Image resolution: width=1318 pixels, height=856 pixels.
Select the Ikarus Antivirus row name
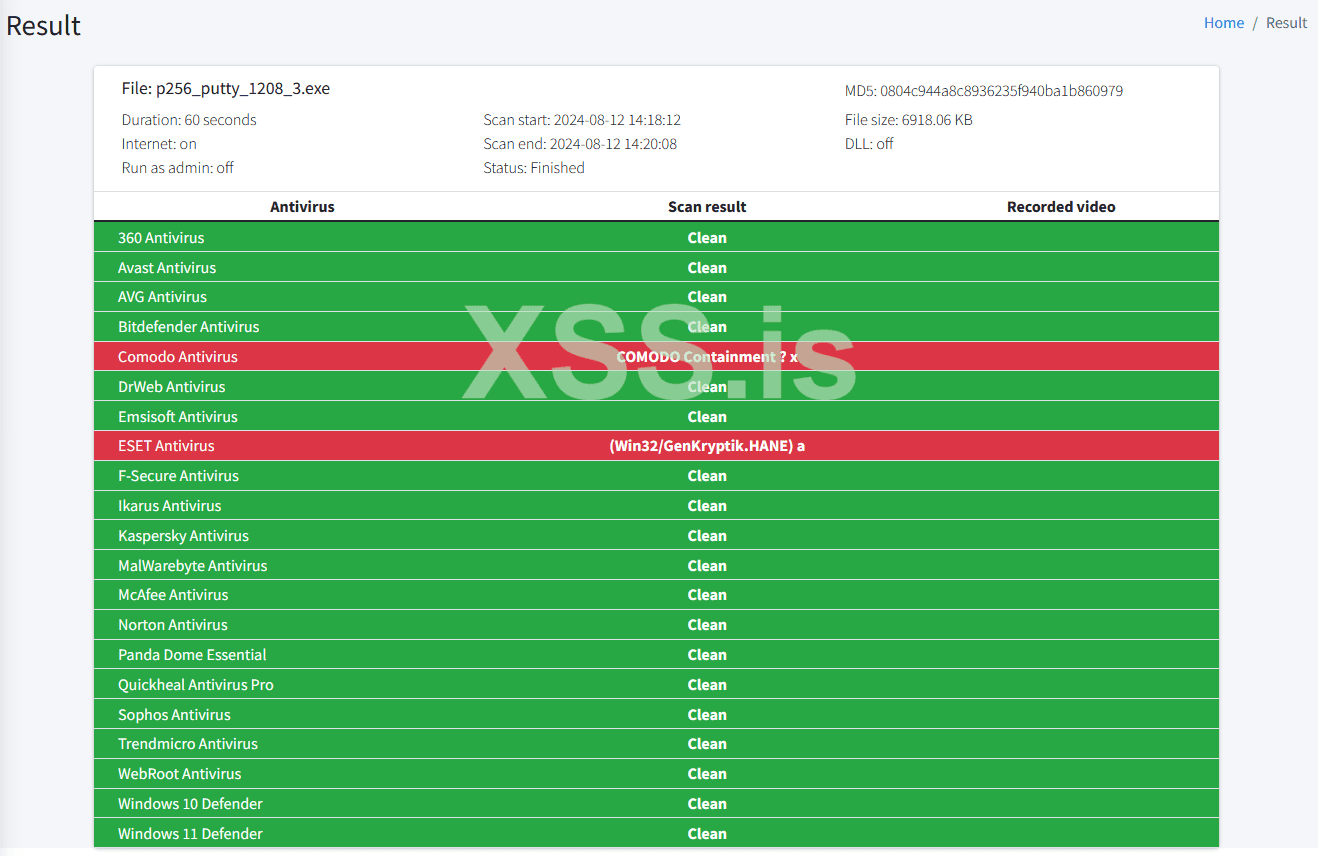[170, 506]
